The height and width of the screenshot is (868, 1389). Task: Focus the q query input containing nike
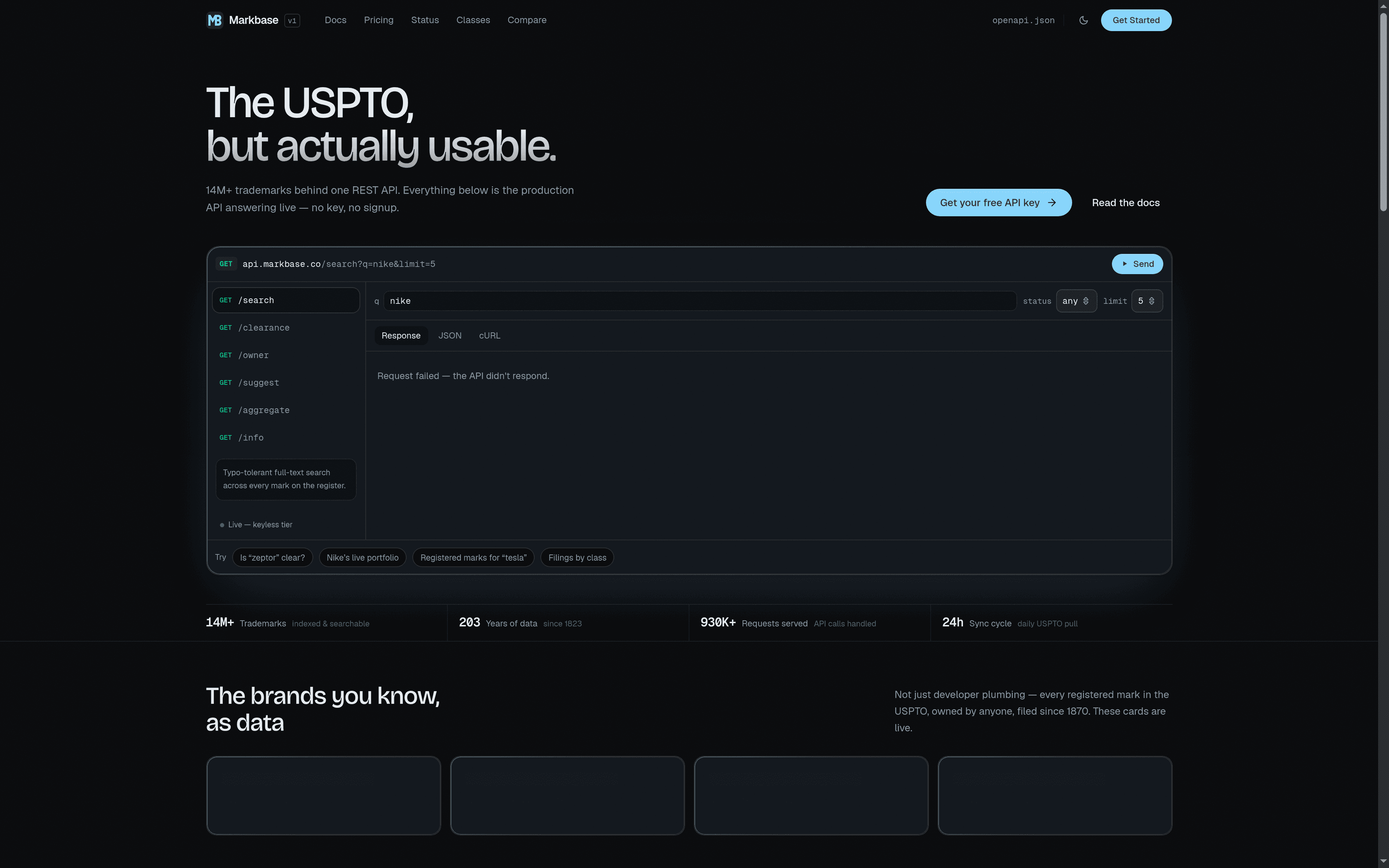click(700, 301)
